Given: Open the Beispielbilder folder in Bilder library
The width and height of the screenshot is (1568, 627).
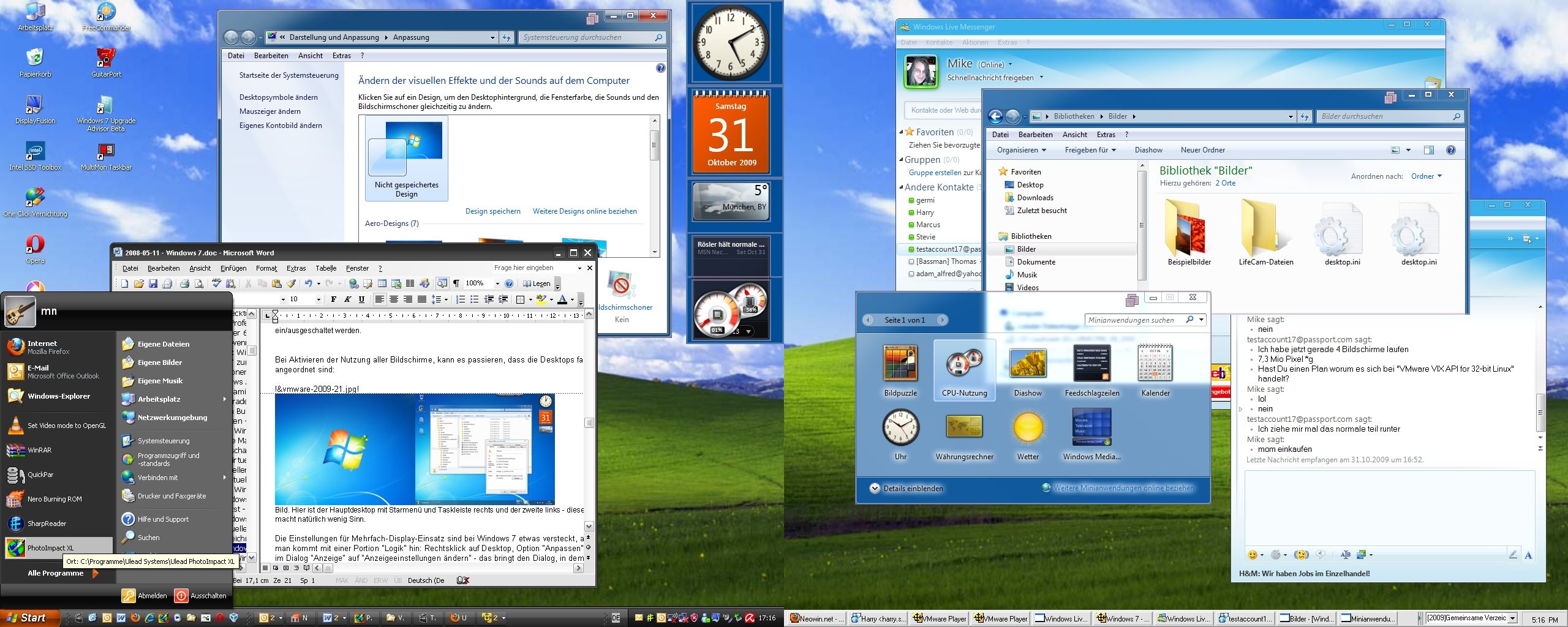Looking at the screenshot, I should [x=1189, y=233].
